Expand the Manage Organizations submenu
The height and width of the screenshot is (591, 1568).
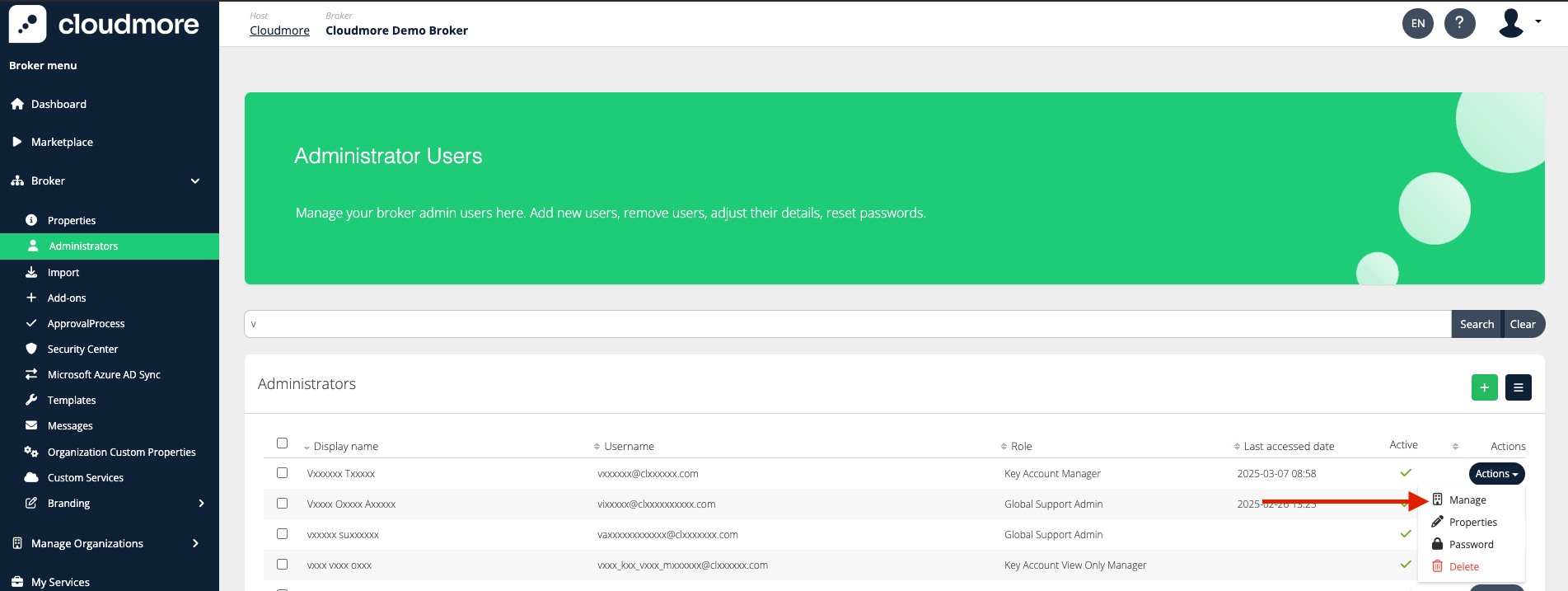[195, 544]
